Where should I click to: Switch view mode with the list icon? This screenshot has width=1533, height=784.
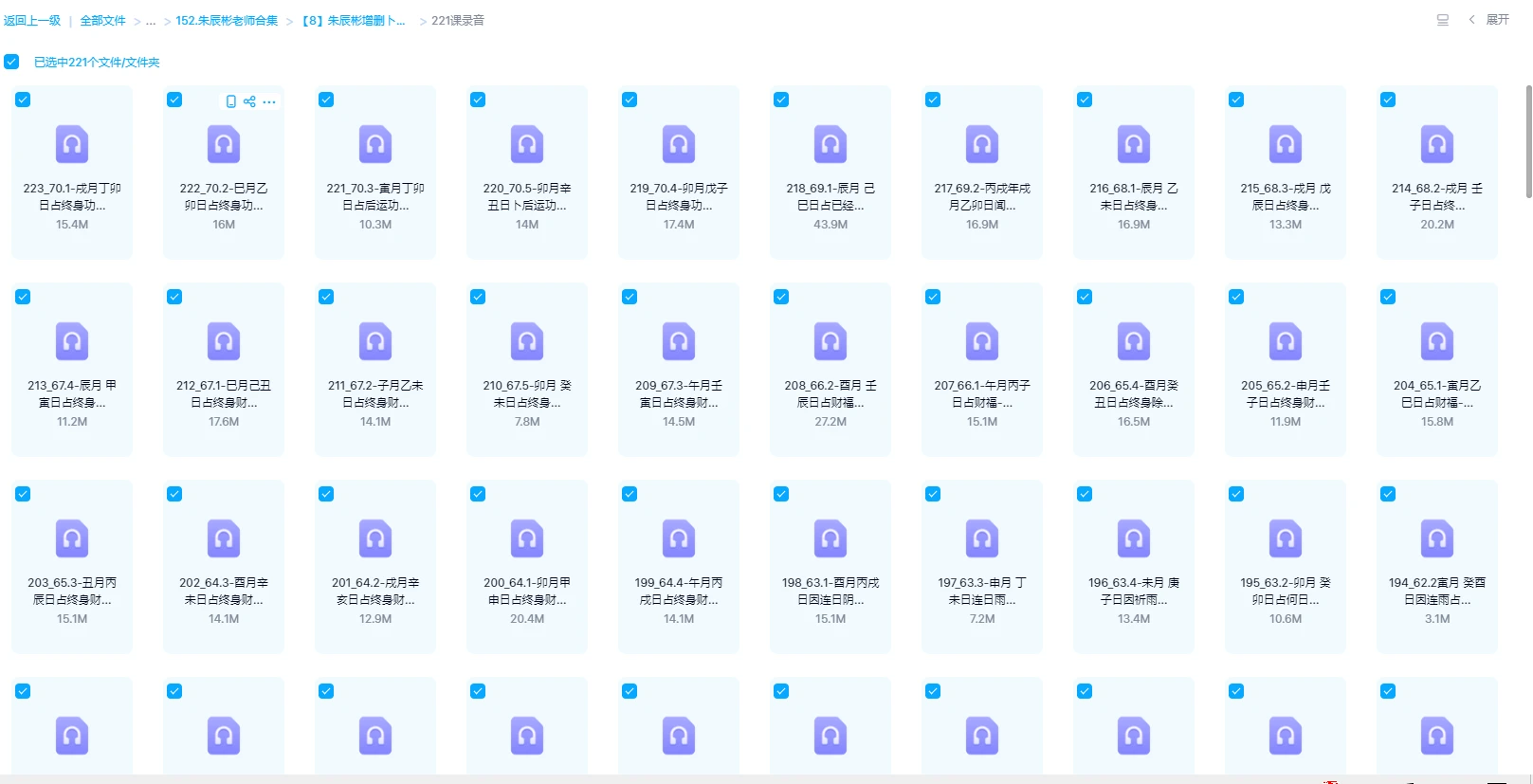tap(1443, 20)
